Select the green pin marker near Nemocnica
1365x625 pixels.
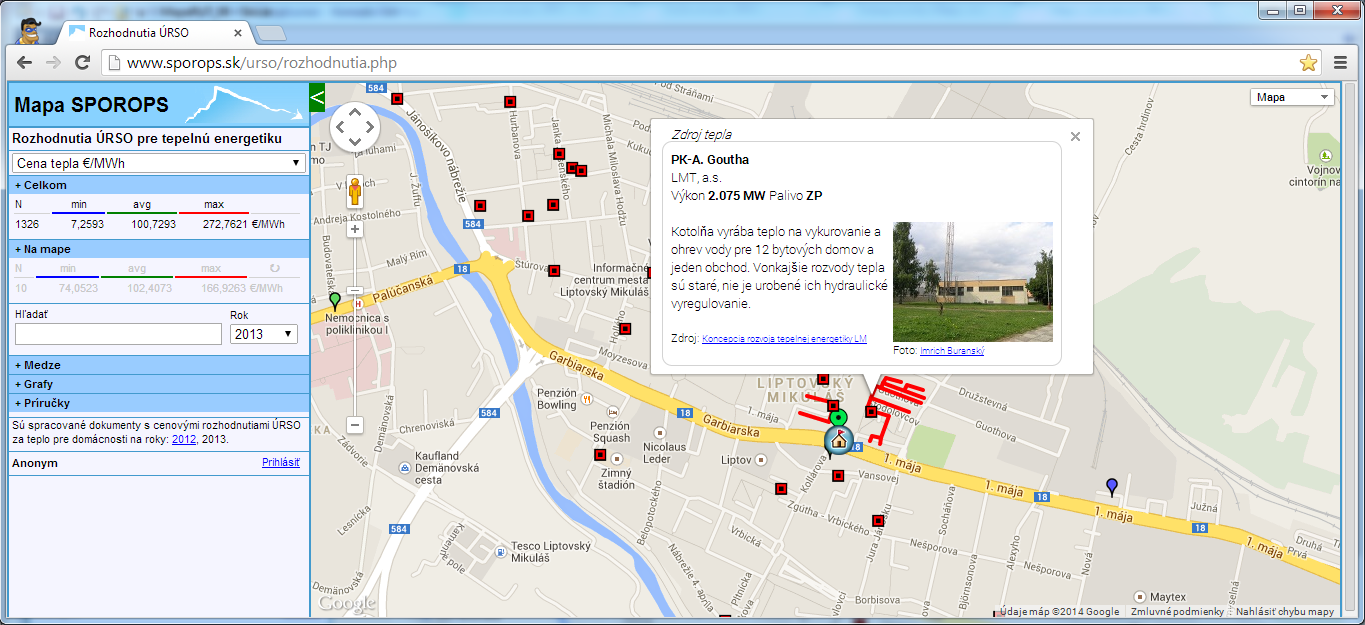click(x=334, y=301)
